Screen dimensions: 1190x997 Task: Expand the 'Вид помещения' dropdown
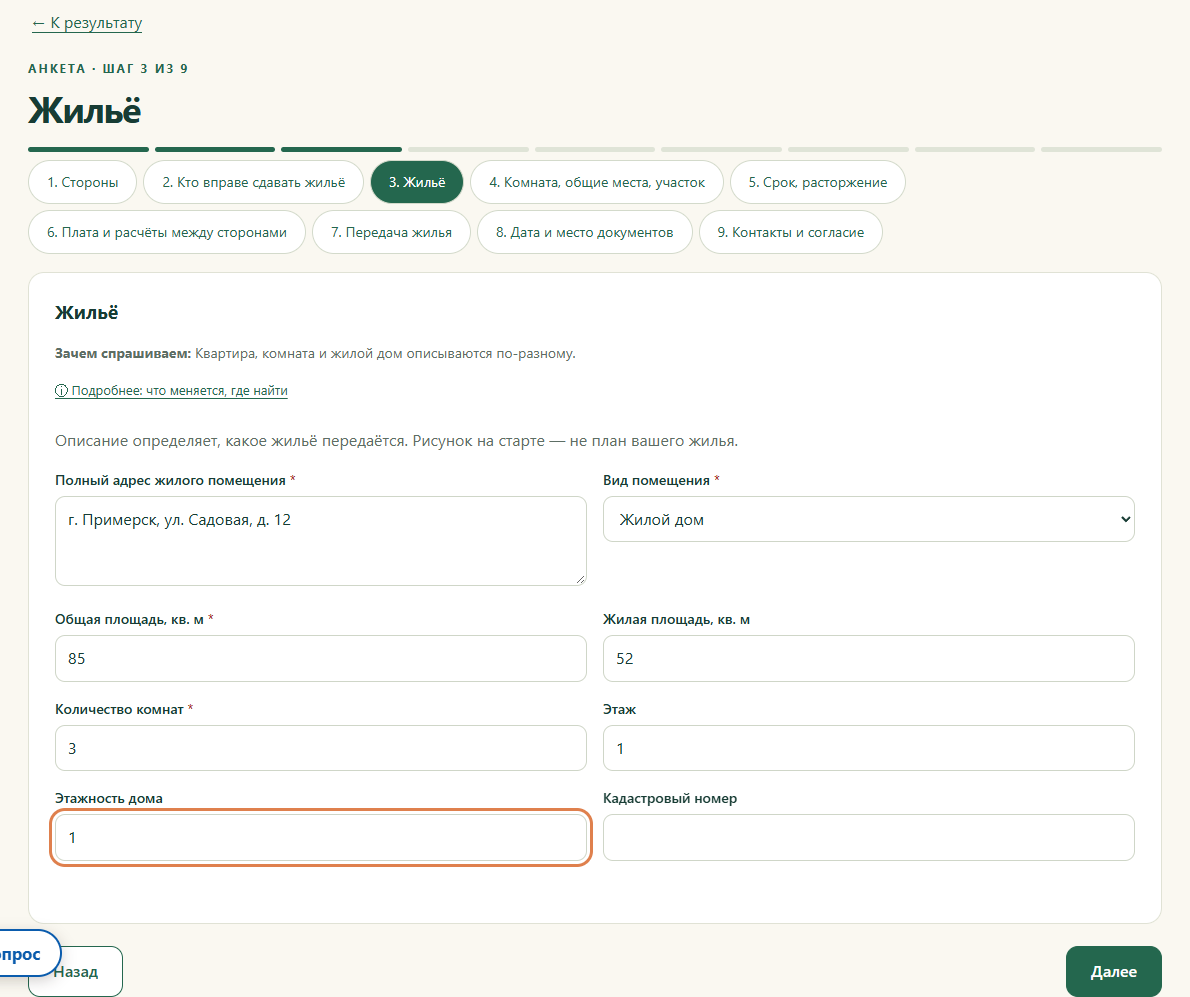pyautogui.click(x=869, y=519)
